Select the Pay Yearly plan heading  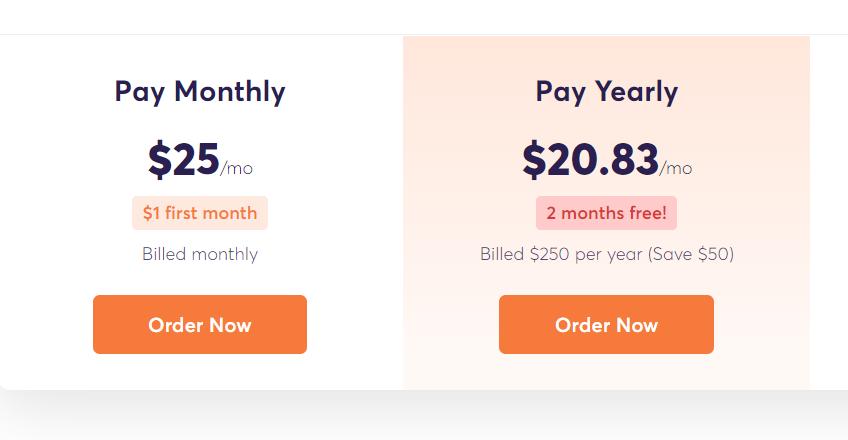tap(606, 91)
